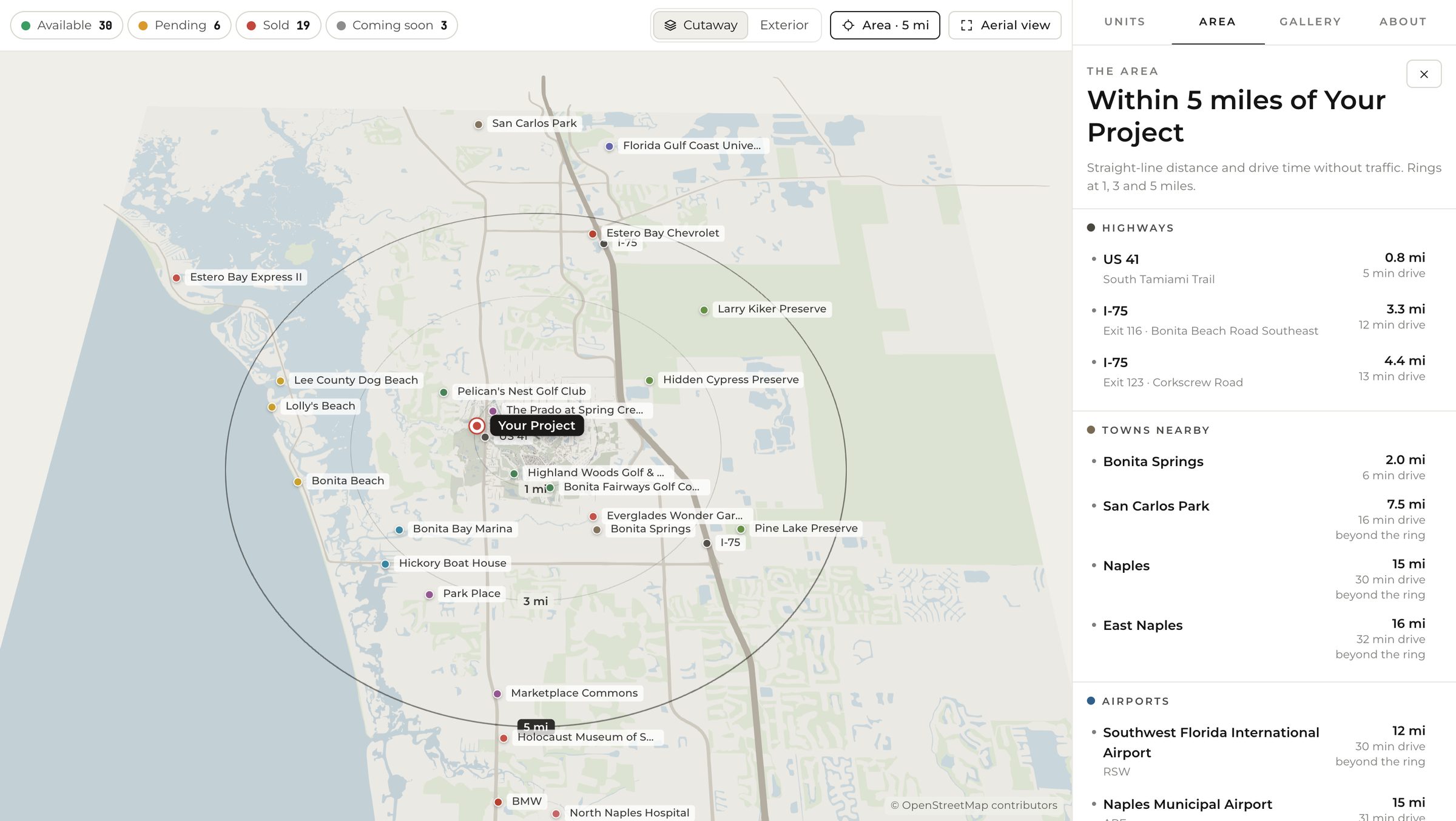The width and height of the screenshot is (1456, 821).
Task: Open the About tab
Action: (1403, 22)
